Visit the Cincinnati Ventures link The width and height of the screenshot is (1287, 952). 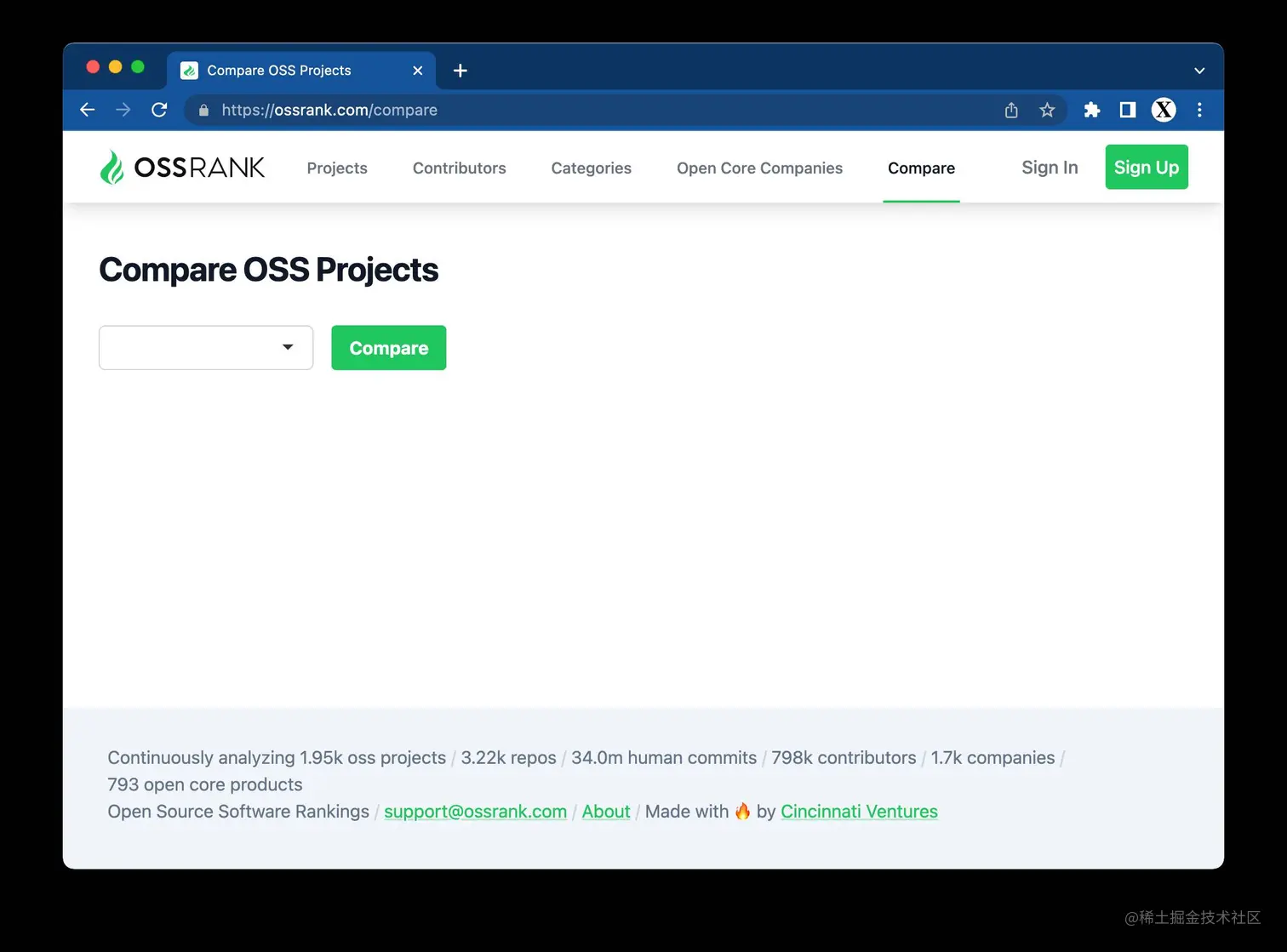point(859,811)
